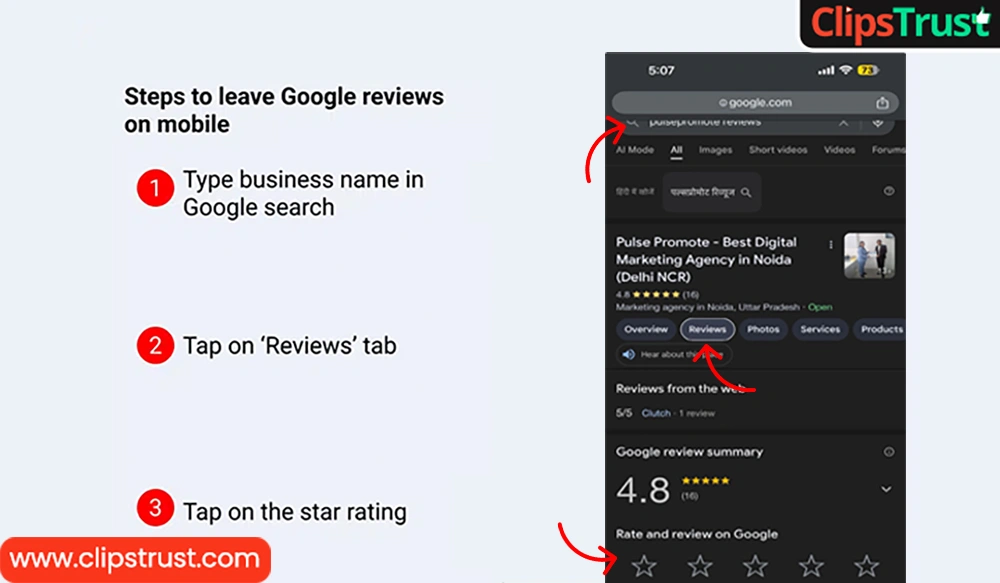The image size is (1000, 583).
Task: Switch to the Images tab
Action: [x=716, y=149]
